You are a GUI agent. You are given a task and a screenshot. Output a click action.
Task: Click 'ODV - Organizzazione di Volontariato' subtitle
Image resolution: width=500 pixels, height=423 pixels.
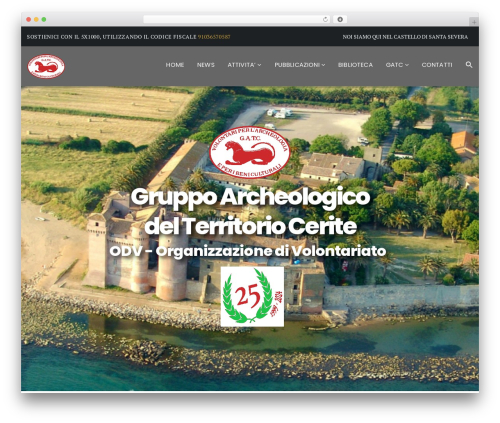pos(248,251)
